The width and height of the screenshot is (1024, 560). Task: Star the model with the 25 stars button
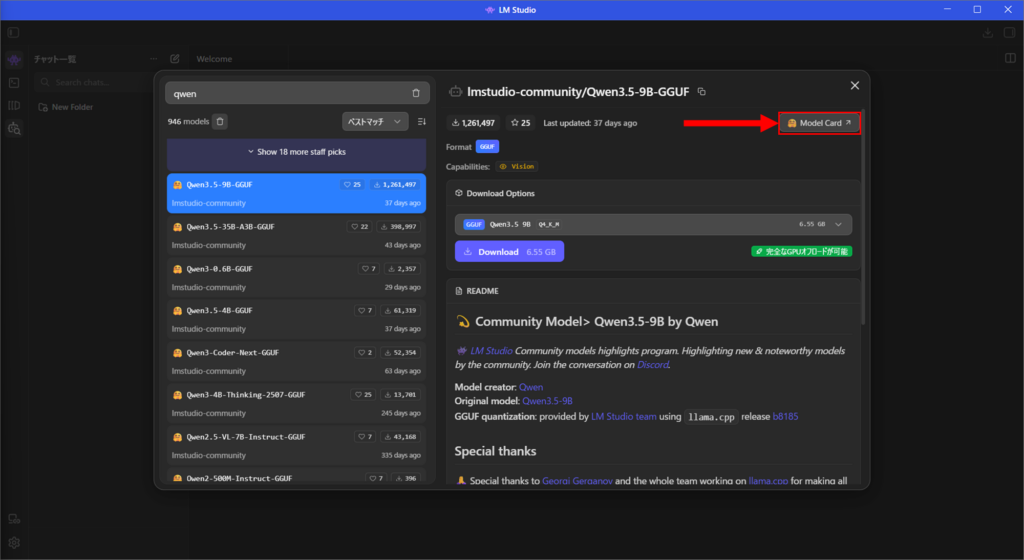520,123
